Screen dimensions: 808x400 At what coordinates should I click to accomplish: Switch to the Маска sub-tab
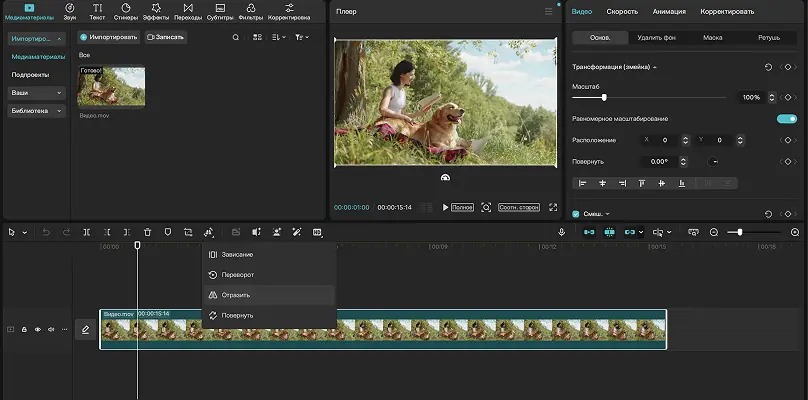click(712, 38)
